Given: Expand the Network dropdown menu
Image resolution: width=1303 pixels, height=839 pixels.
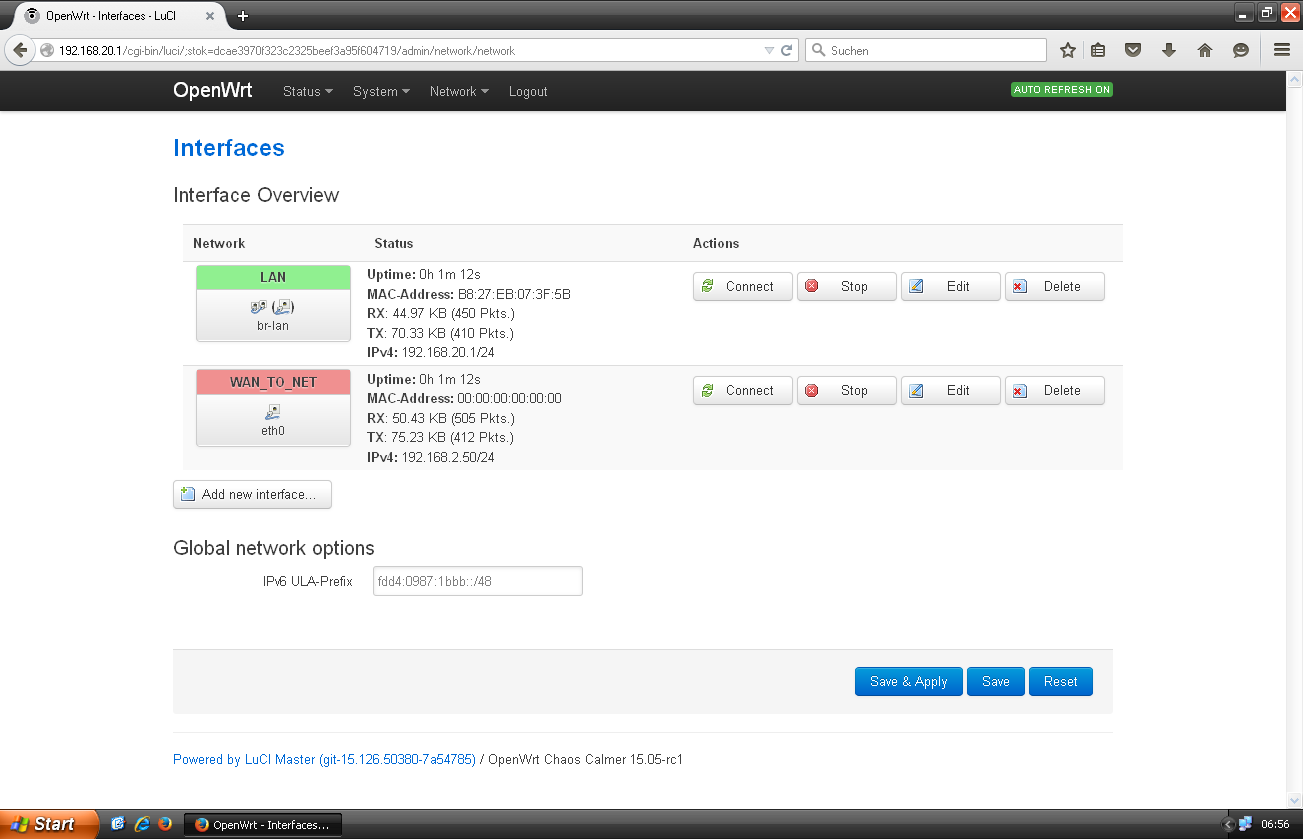Looking at the screenshot, I should pyautogui.click(x=458, y=92).
